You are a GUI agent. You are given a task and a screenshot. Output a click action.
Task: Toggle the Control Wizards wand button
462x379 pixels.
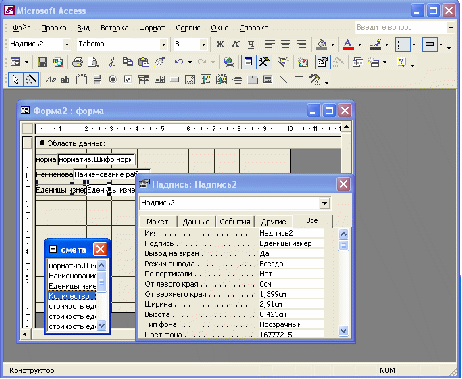point(31,80)
